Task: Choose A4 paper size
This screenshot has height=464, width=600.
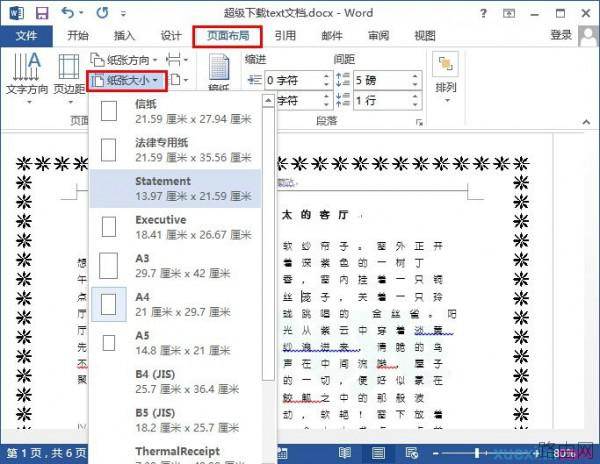Action: pyautogui.click(x=176, y=304)
